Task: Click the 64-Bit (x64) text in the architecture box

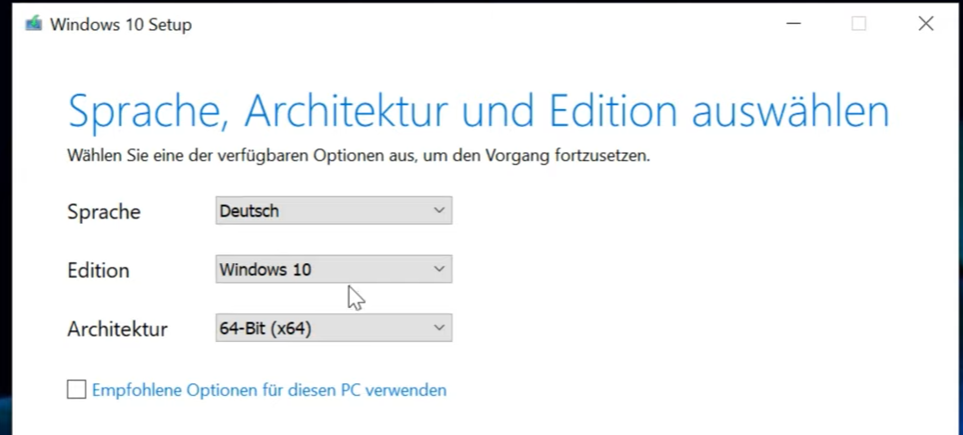Action: (x=265, y=329)
